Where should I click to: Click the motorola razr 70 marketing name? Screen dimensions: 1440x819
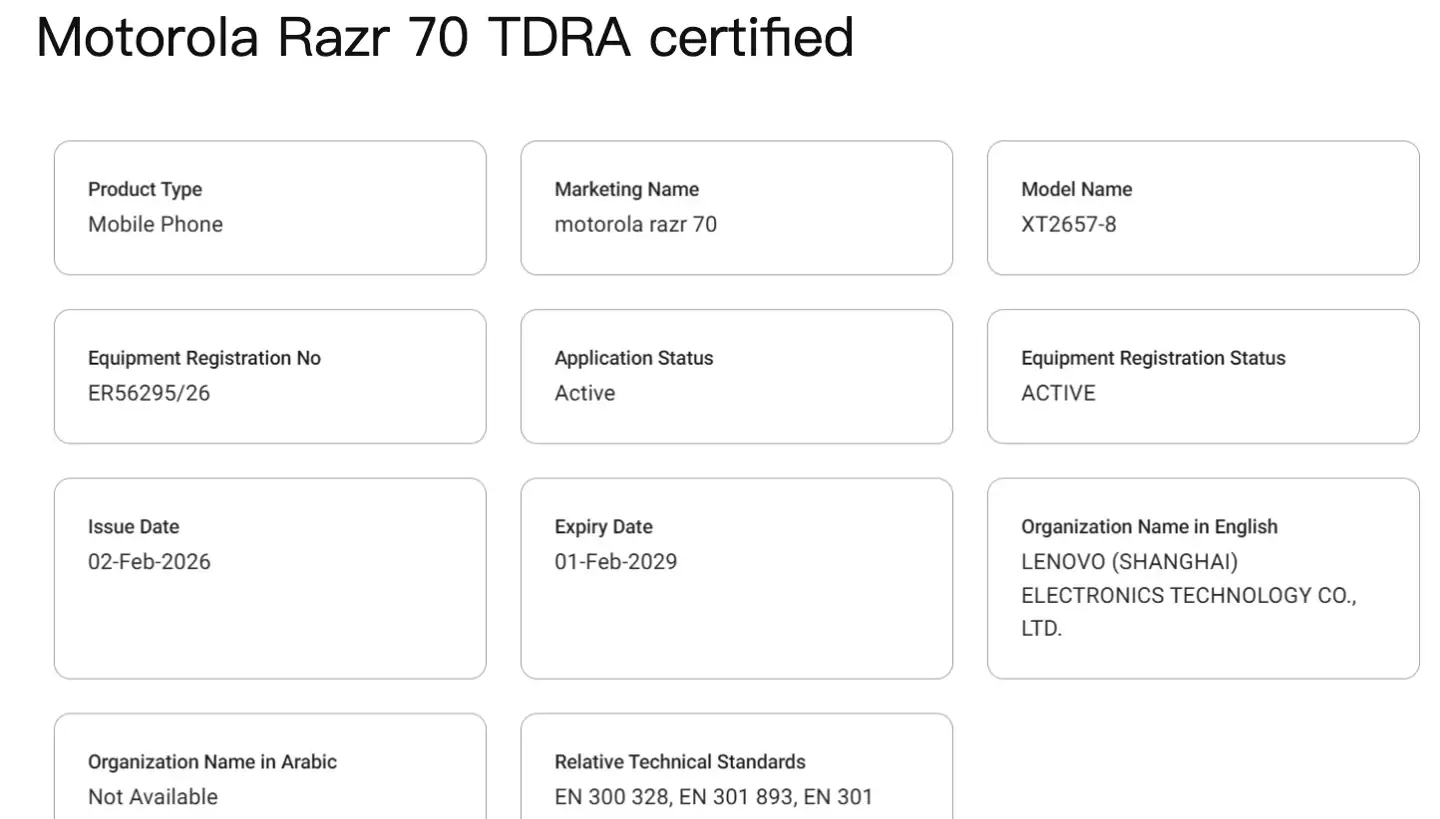click(x=636, y=224)
